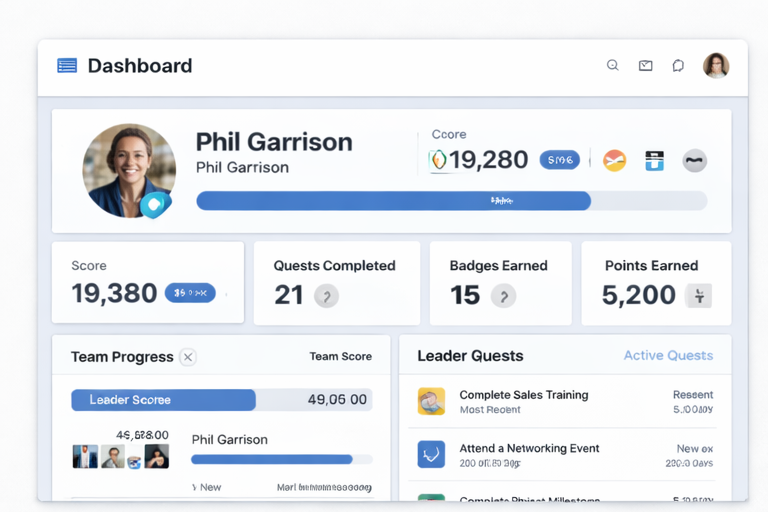
Task: Select the orange round badge icon
Action: (614, 160)
